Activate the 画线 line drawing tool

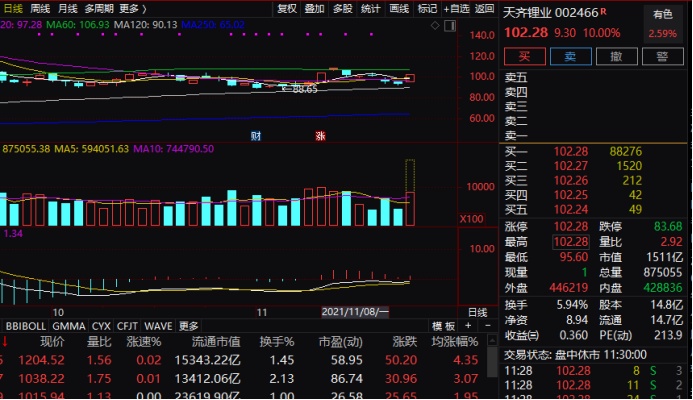tap(399, 8)
